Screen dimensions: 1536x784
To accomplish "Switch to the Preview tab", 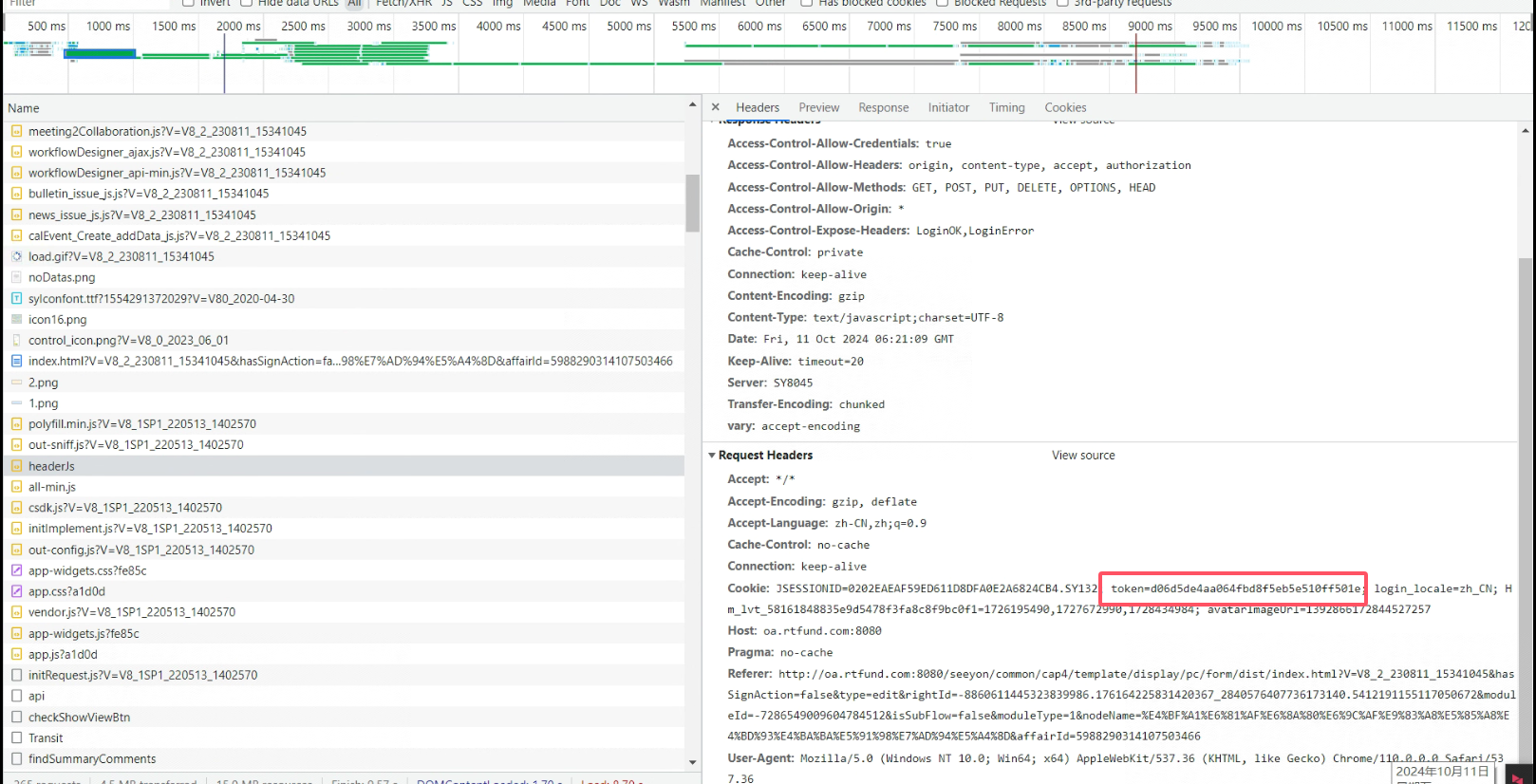I will [x=818, y=107].
